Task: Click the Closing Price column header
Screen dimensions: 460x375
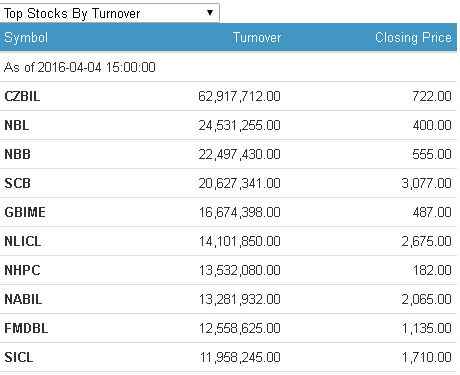Action: pos(413,37)
